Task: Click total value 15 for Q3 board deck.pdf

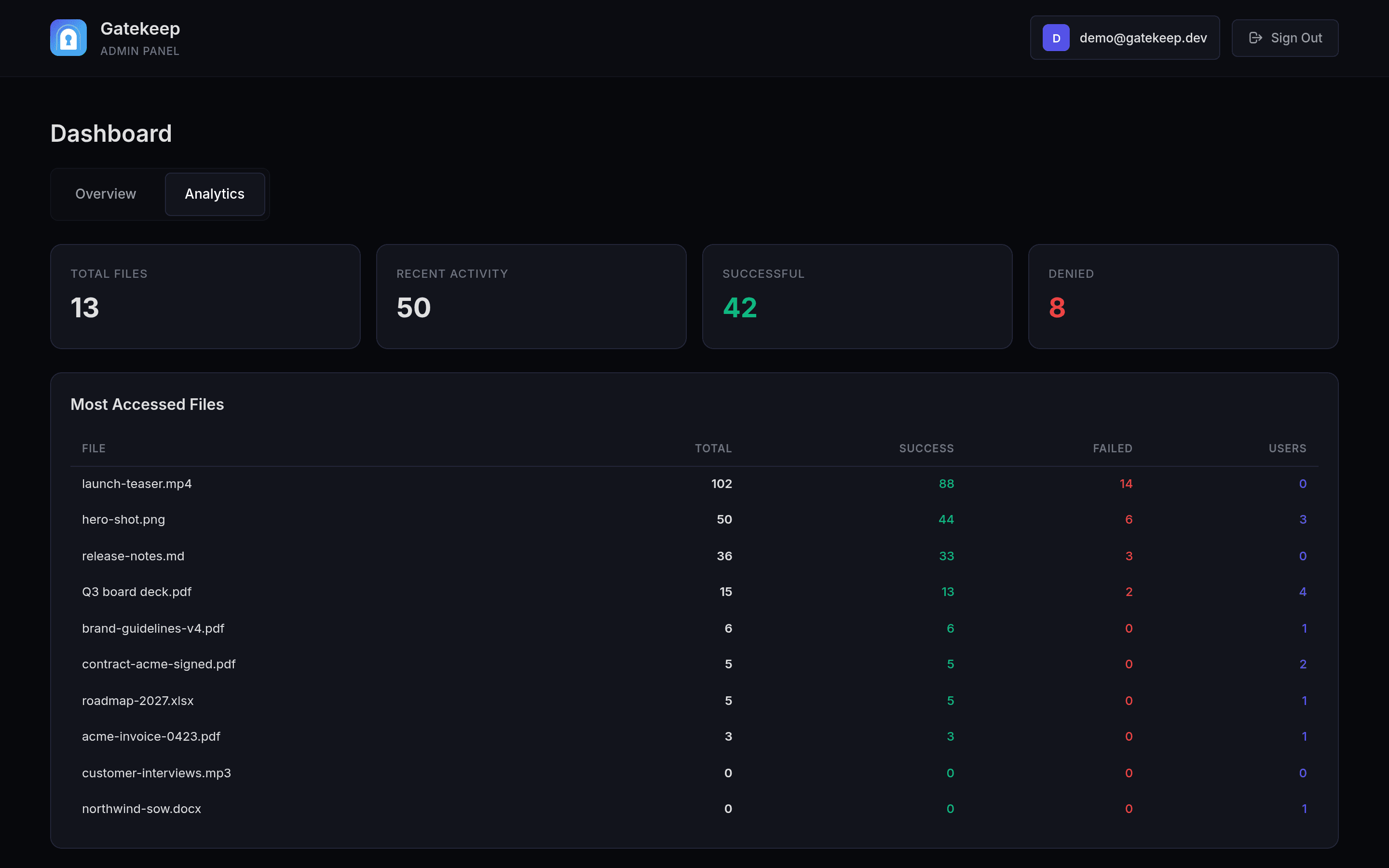Action: 726,592
